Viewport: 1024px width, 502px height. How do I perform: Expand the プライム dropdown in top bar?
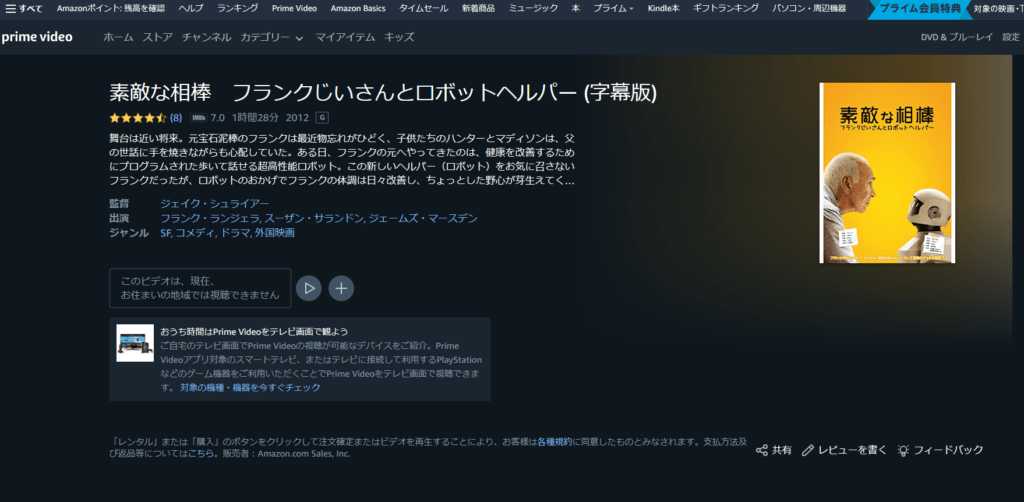pyautogui.click(x=613, y=8)
